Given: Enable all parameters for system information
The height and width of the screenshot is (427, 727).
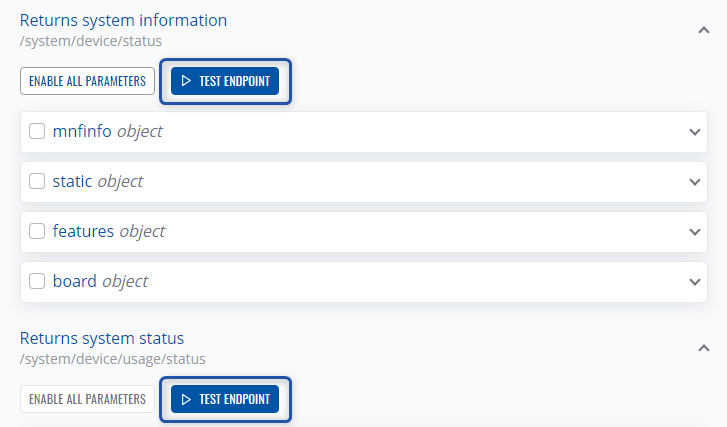Looking at the screenshot, I should coord(87,81).
